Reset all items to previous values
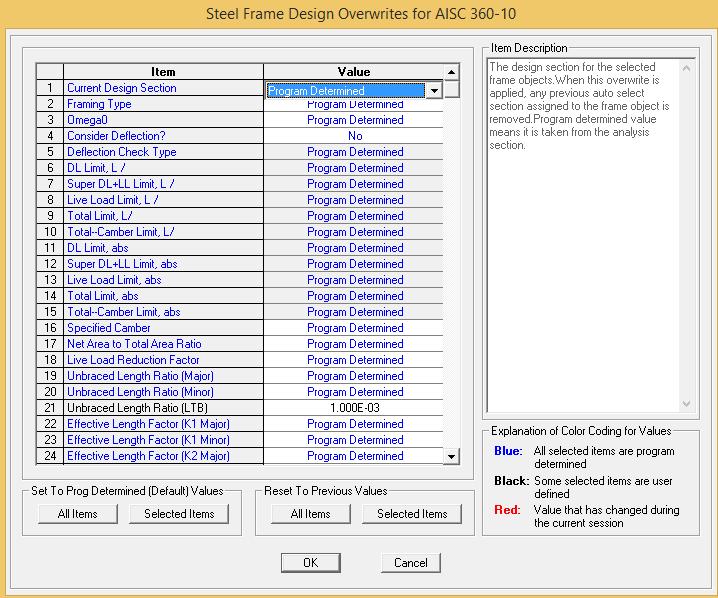This screenshot has width=718, height=598. tap(310, 514)
